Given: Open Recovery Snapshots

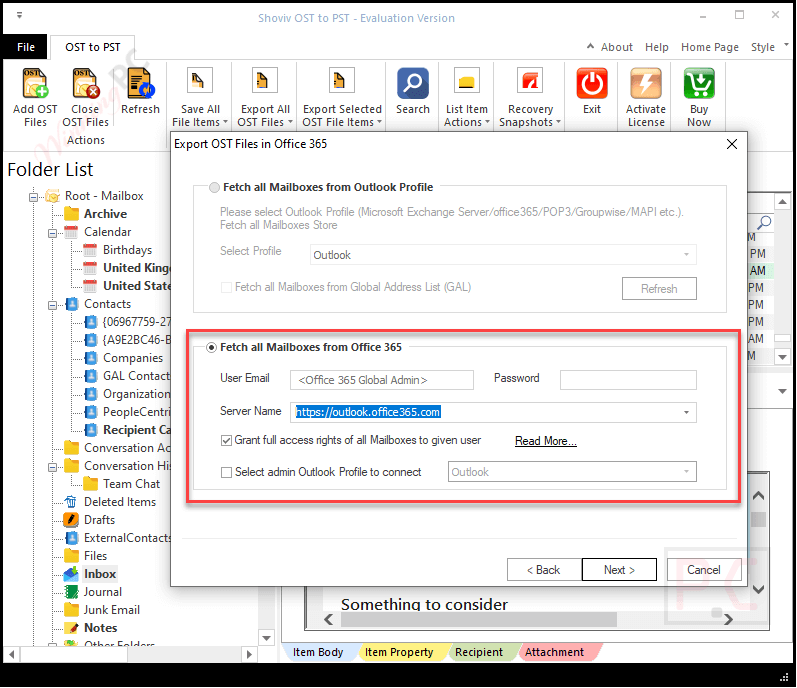Looking at the screenshot, I should click(530, 98).
